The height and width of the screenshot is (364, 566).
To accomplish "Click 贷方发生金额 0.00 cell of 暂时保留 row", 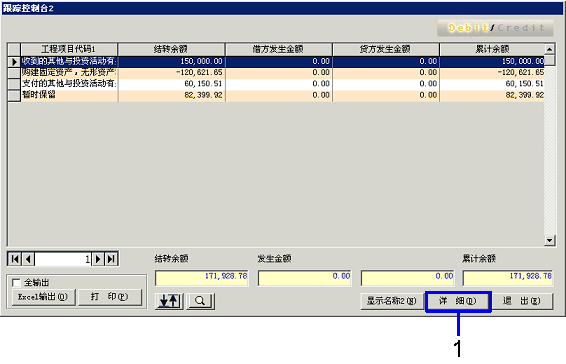I will (386, 95).
